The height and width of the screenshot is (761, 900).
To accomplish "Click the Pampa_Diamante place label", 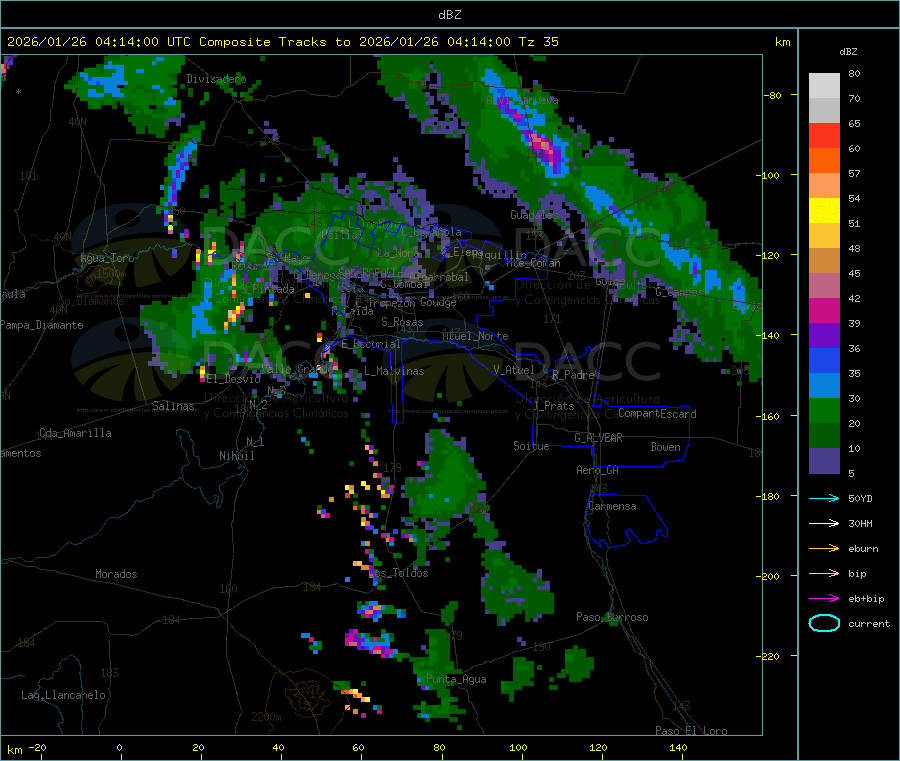I will click(41, 325).
